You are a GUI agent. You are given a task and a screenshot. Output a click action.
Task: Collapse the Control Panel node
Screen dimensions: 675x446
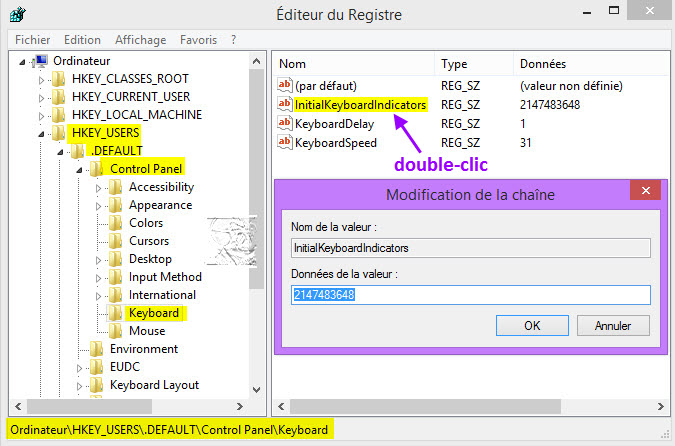point(79,170)
